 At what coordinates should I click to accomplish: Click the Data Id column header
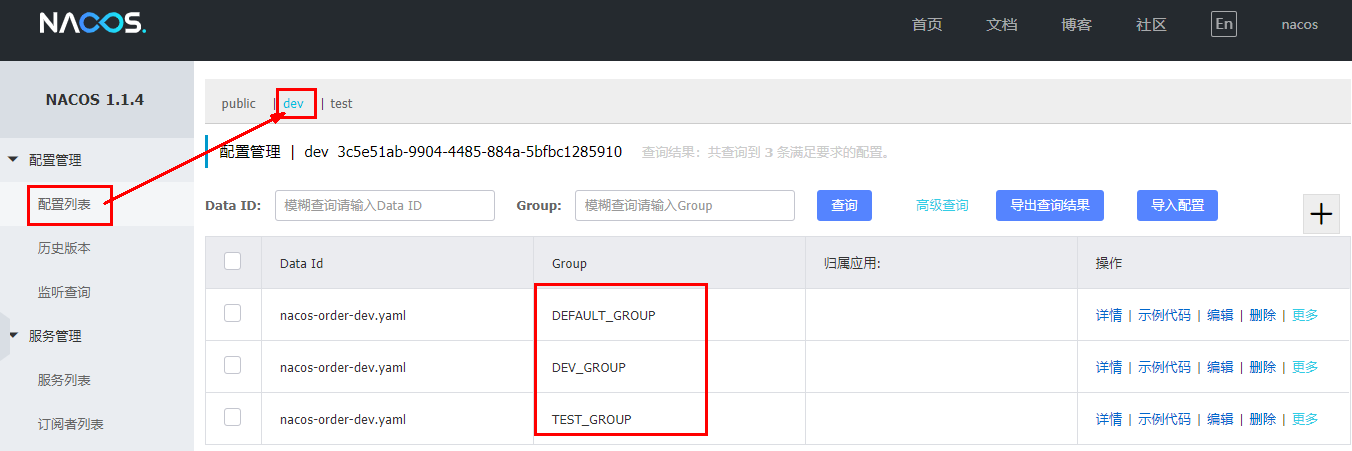click(301, 264)
